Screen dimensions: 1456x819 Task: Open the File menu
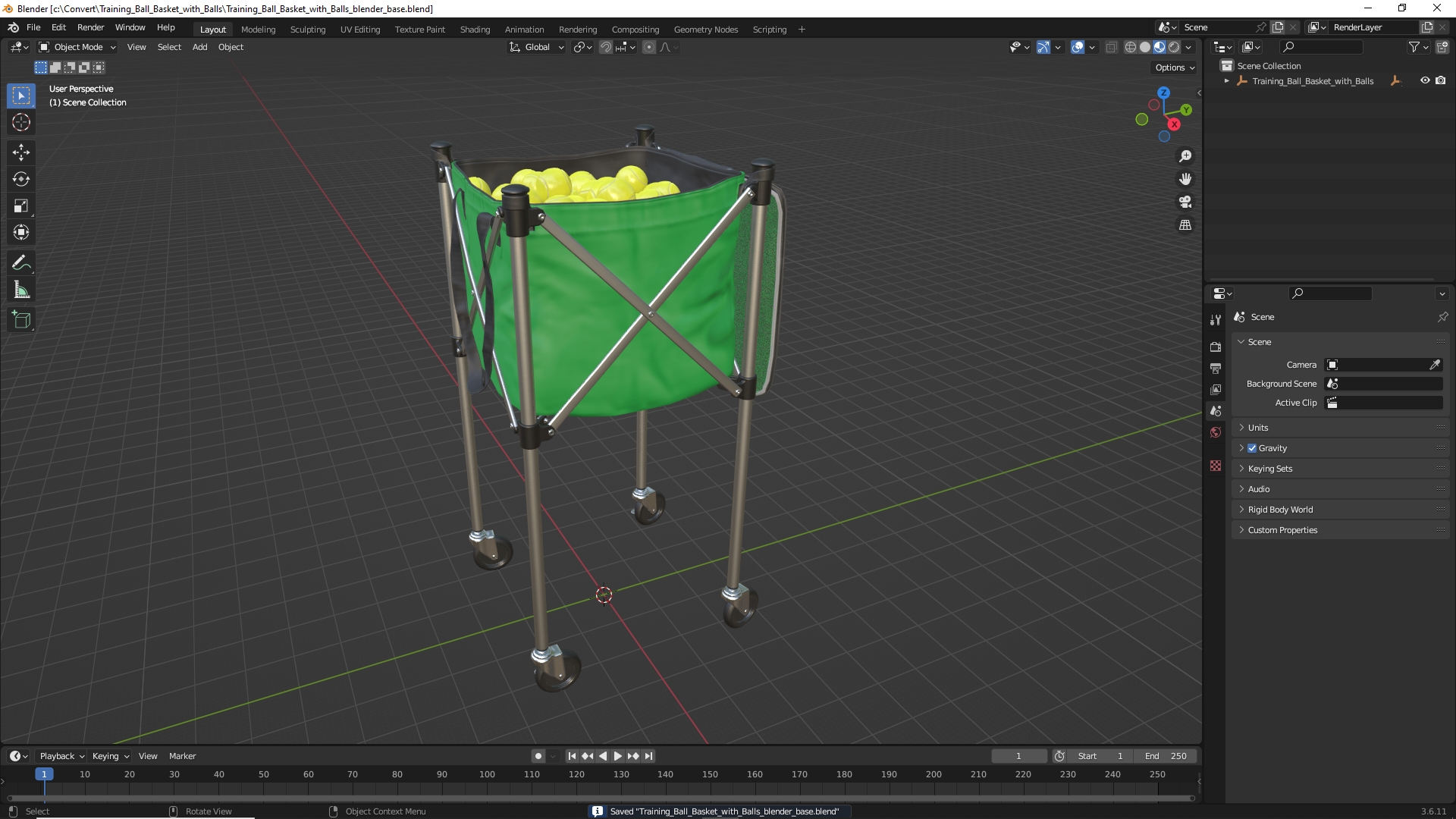[33, 27]
